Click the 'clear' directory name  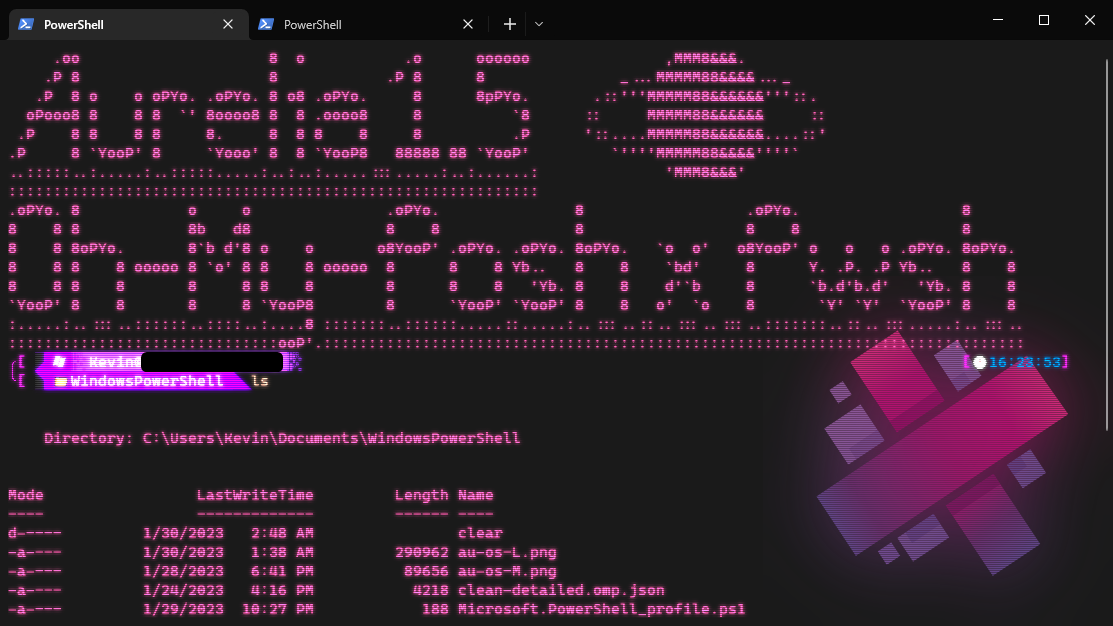[481, 533]
